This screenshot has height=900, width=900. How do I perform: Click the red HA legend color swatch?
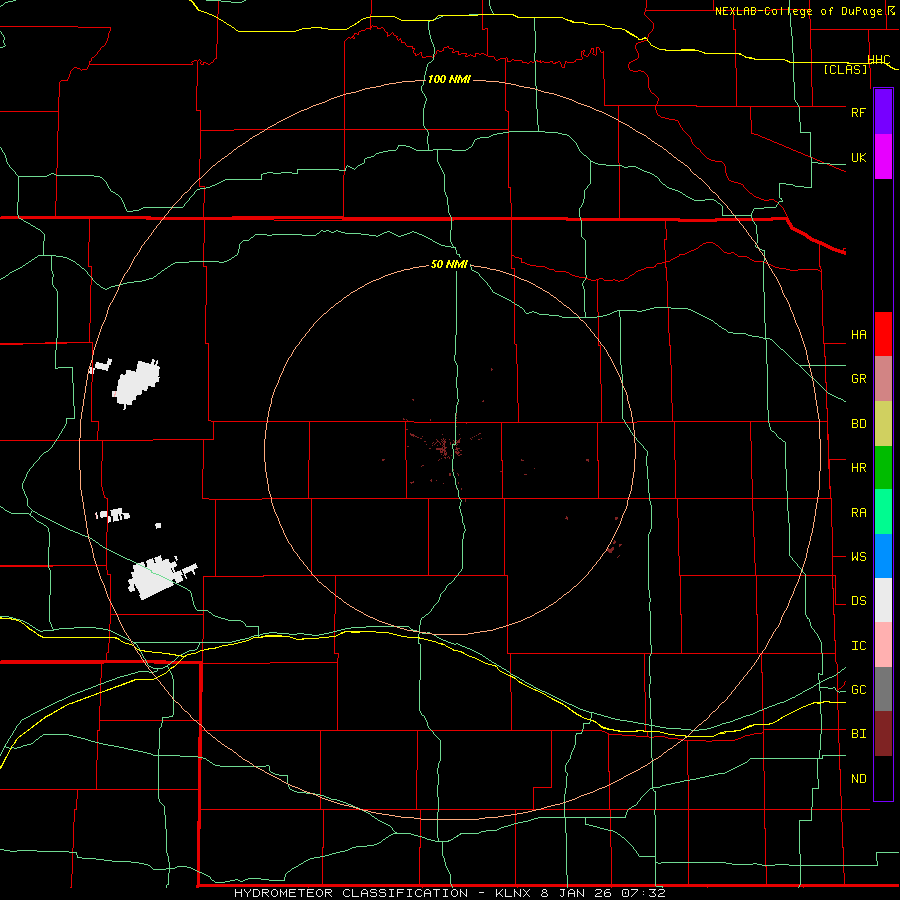[883, 334]
